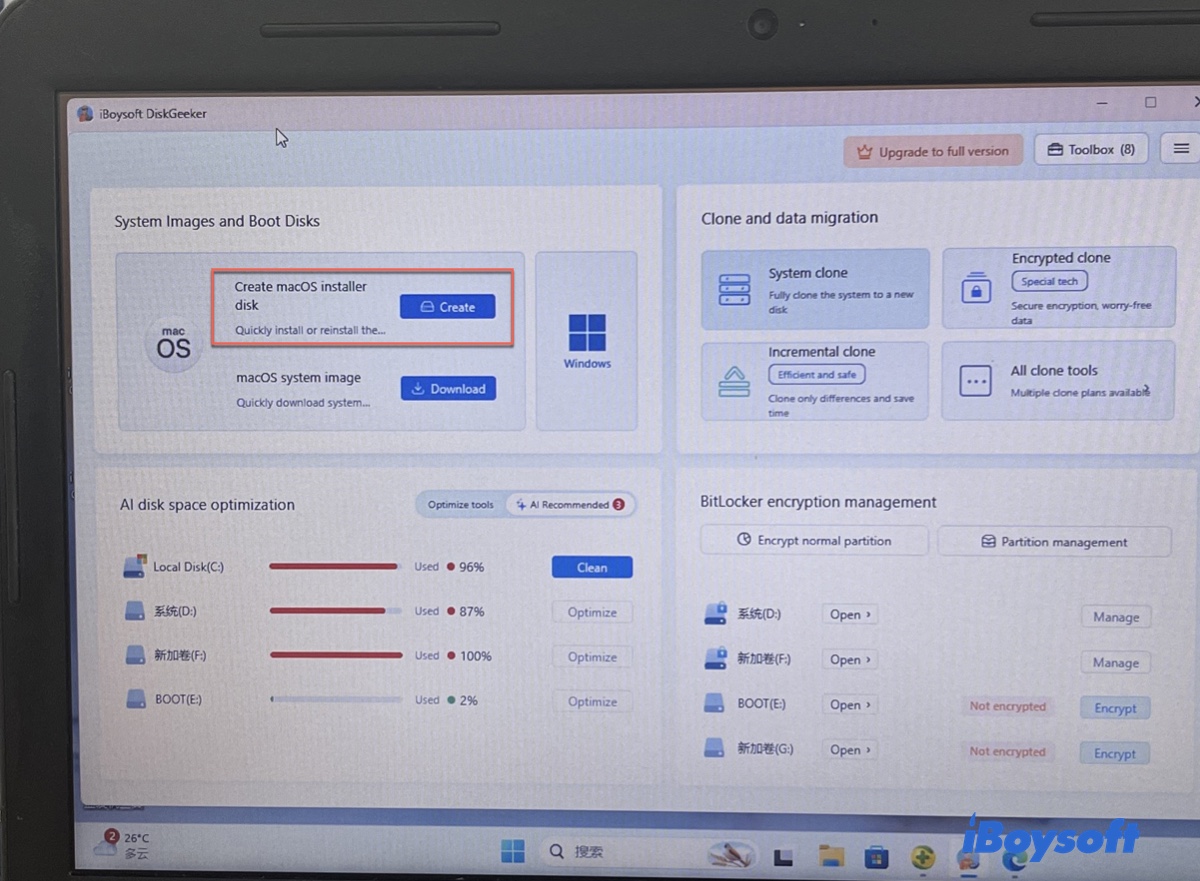Open Encrypt normal partition tab
Image resolution: width=1200 pixels, height=881 pixels.
(814, 540)
